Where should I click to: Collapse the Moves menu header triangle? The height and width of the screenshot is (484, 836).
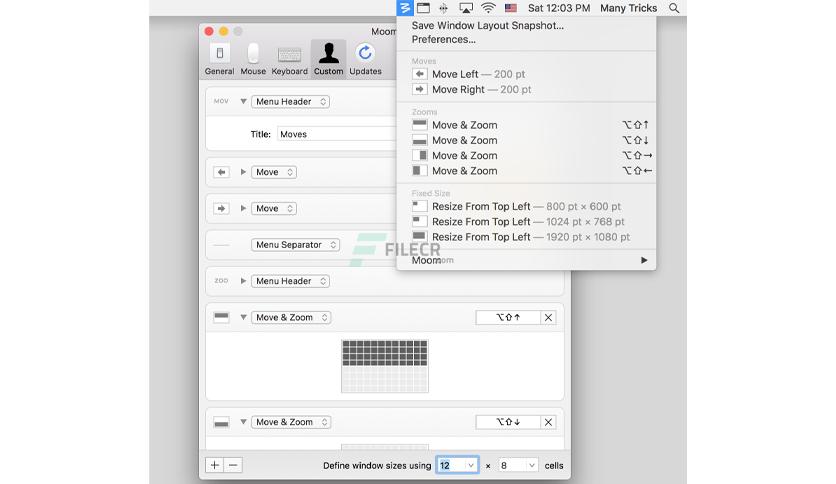pyautogui.click(x=243, y=101)
